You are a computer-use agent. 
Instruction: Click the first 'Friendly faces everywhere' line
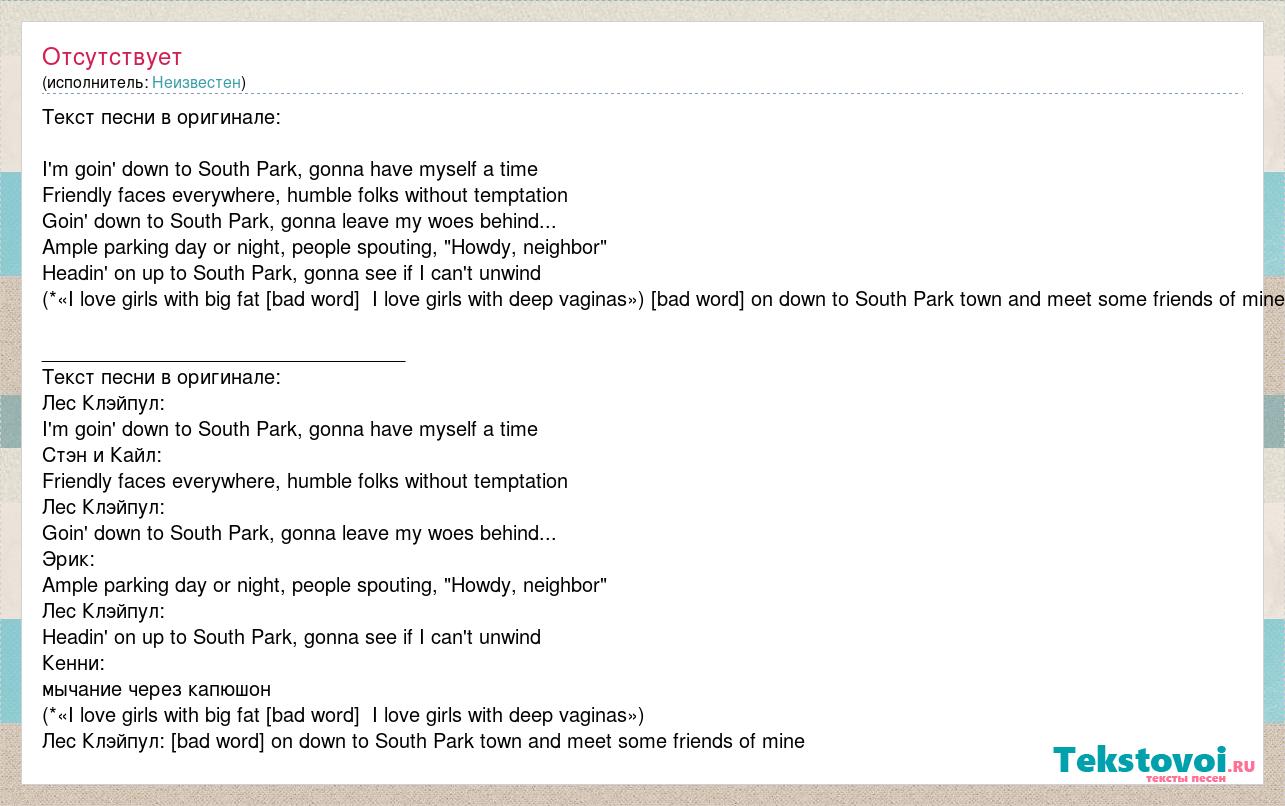coord(305,195)
